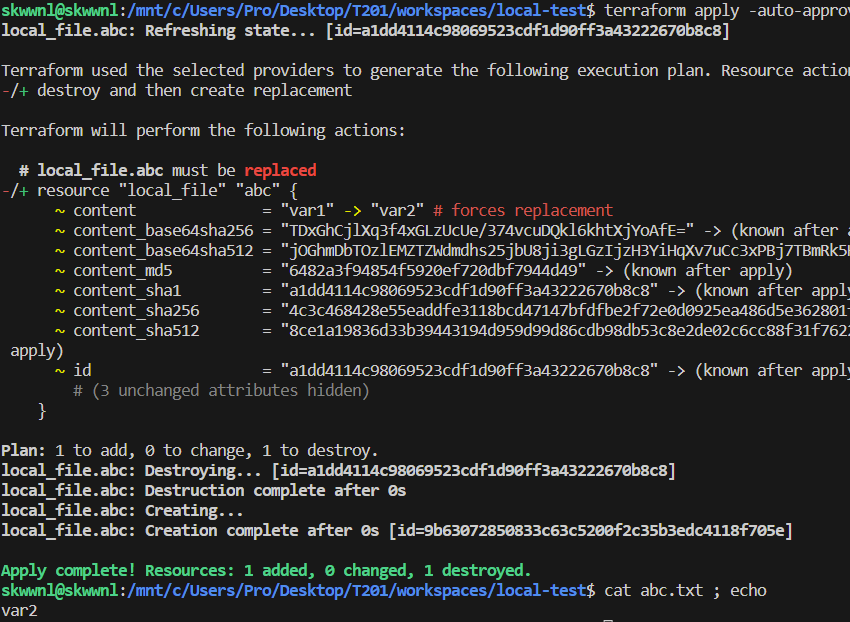The width and height of the screenshot is (850, 622).
Task: Click the '# forces replacement' comment
Action: point(523,210)
